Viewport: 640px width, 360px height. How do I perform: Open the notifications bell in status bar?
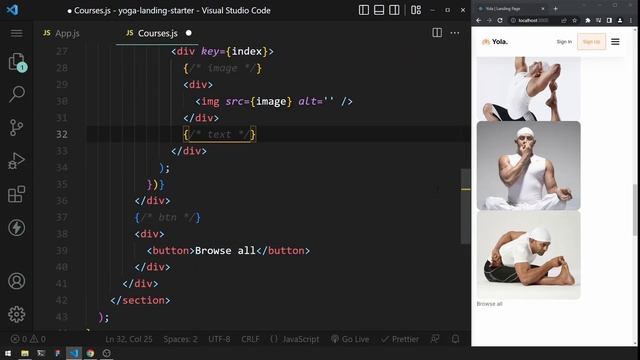[455, 339]
